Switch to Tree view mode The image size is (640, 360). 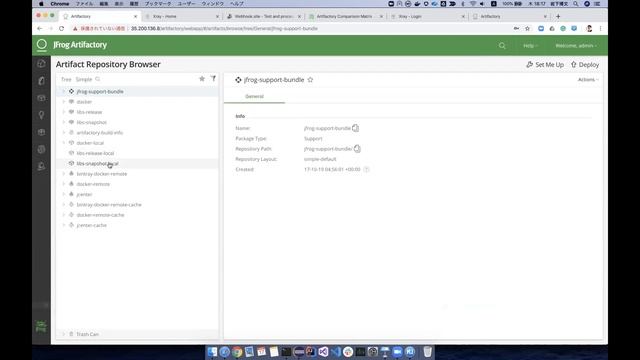coord(66,79)
